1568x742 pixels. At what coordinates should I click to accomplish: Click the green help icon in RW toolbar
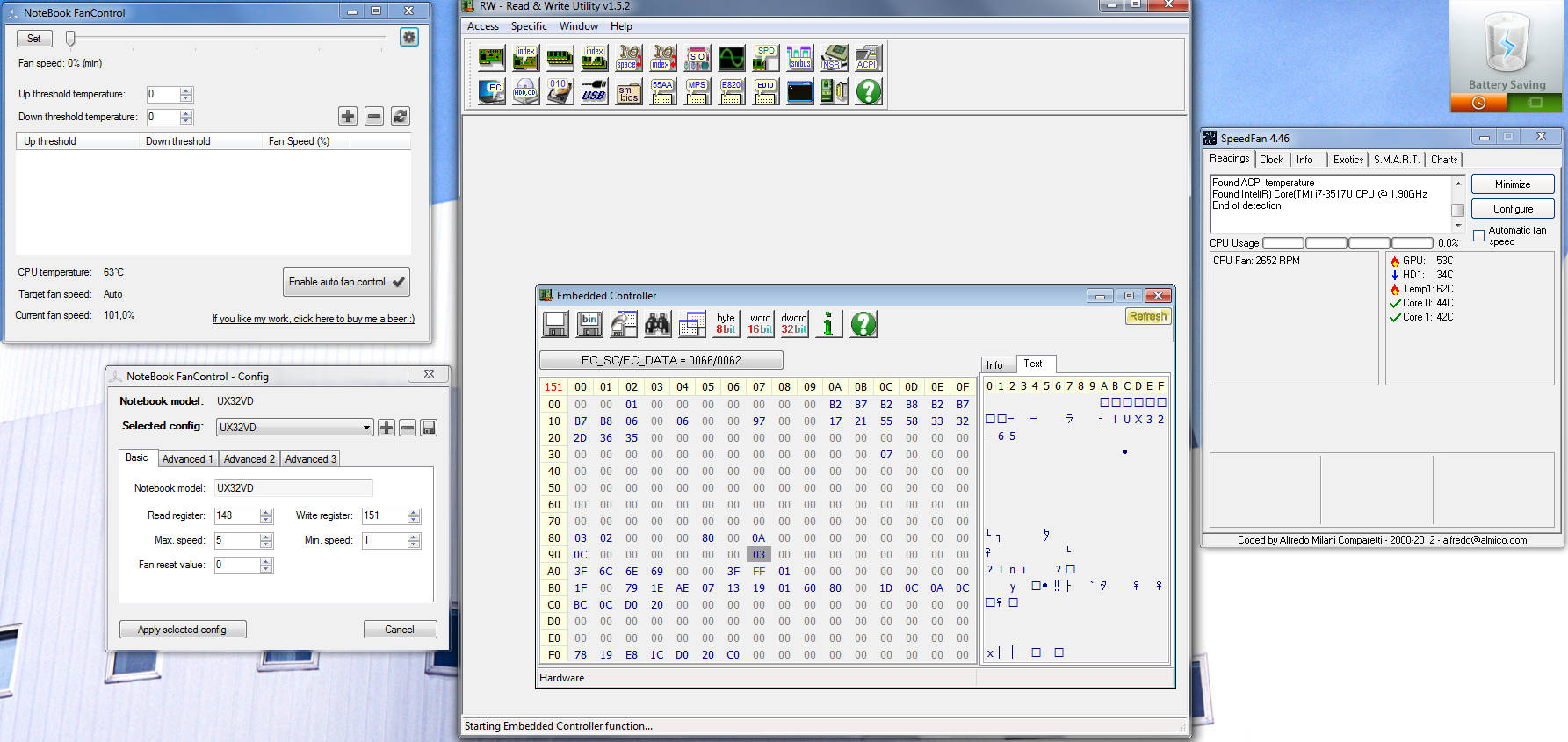click(868, 91)
